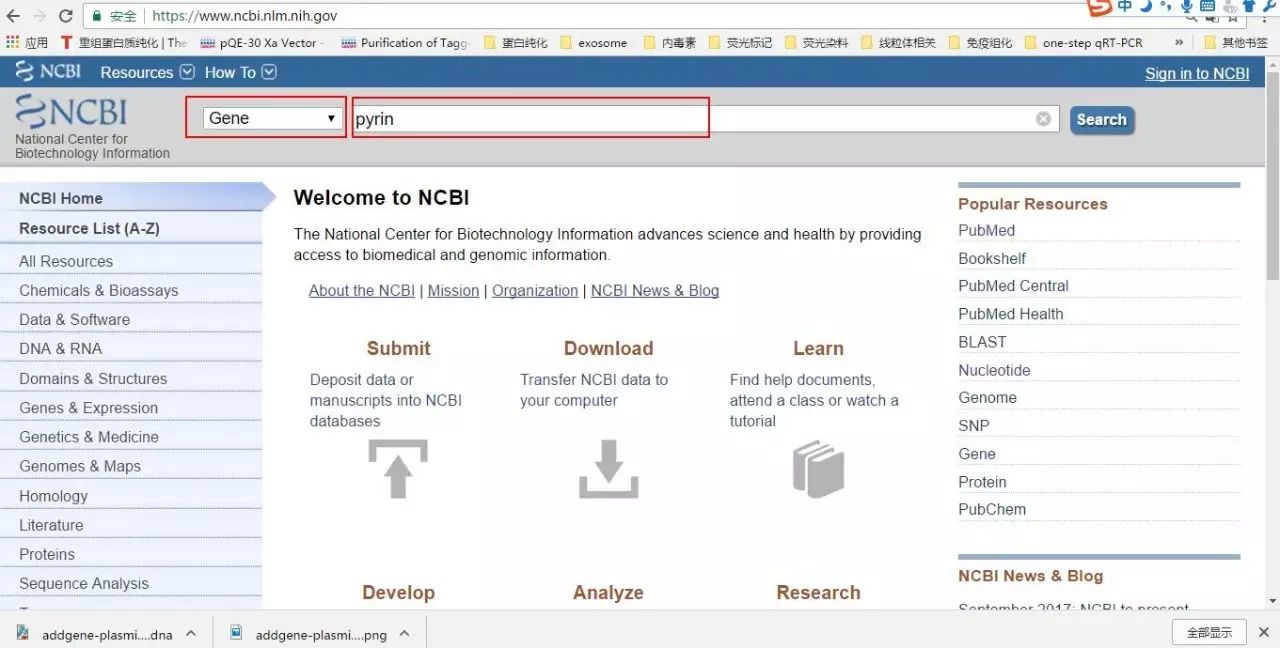The width and height of the screenshot is (1280, 648).
Task: Open Literature in the sidebar
Action: [x=51, y=525]
